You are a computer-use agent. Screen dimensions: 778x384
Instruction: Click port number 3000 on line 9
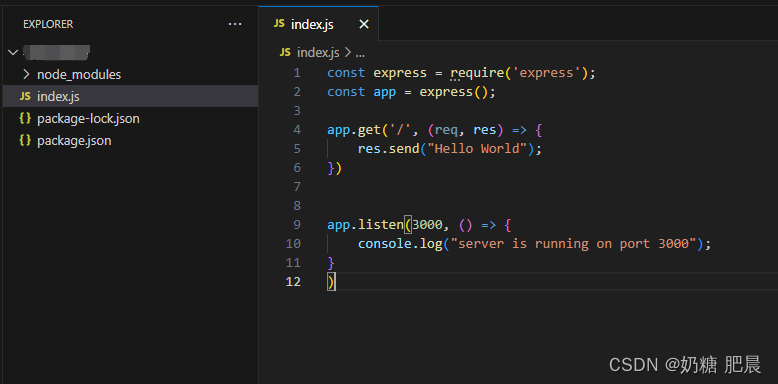coord(427,225)
